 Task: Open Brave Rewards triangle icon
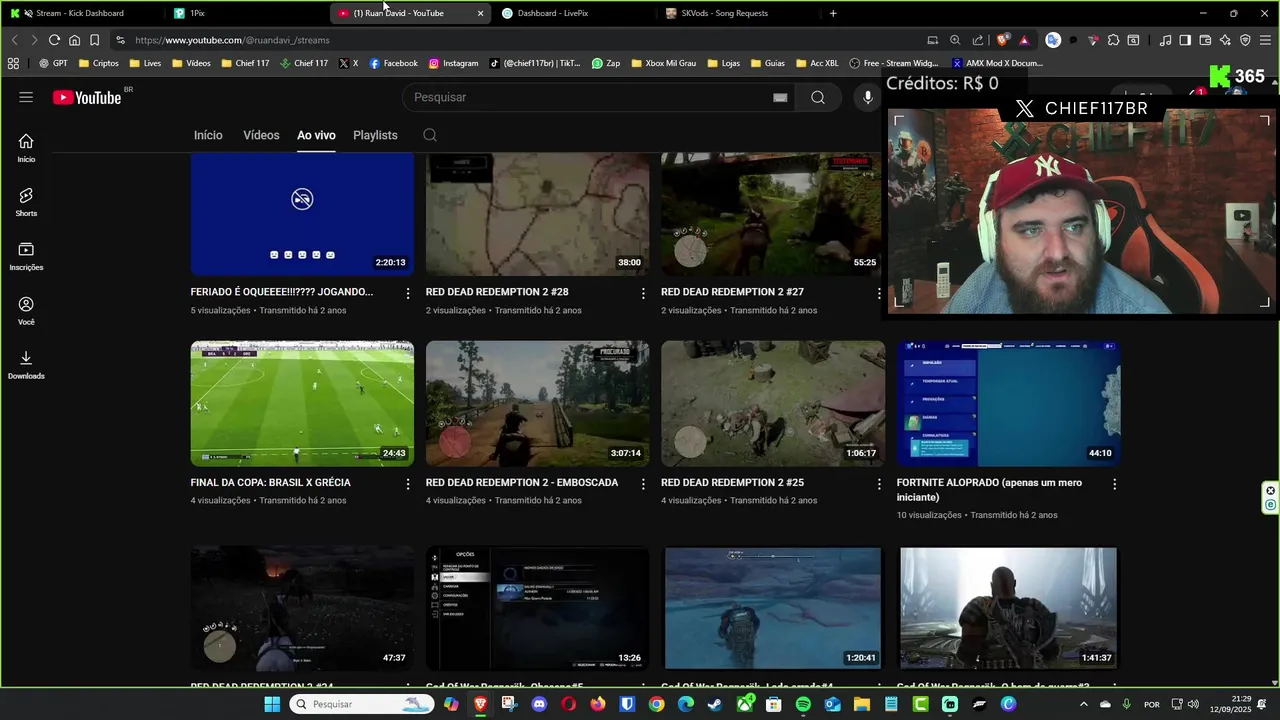pos(1025,40)
